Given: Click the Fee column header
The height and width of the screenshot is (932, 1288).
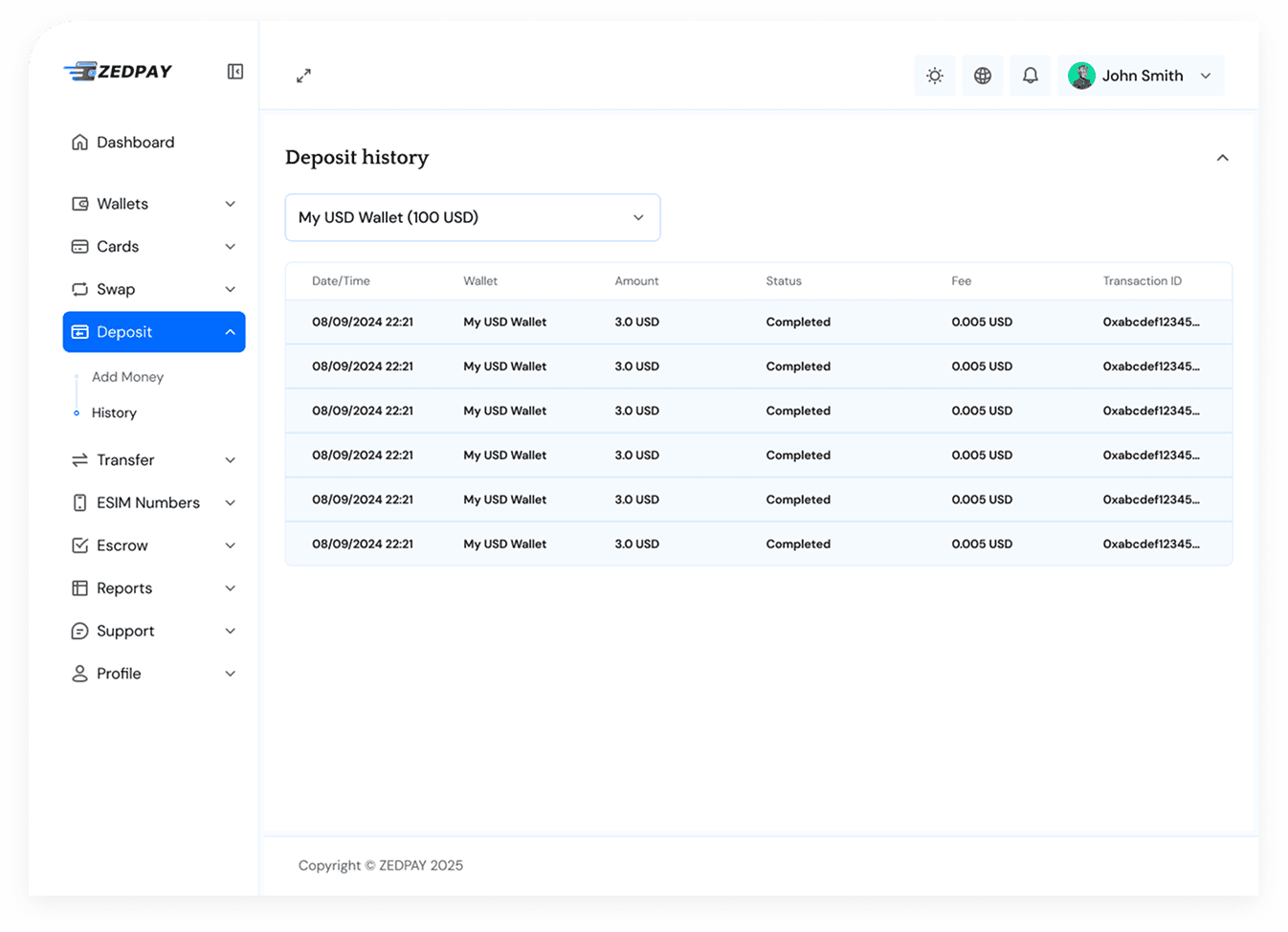Looking at the screenshot, I should coord(962,281).
